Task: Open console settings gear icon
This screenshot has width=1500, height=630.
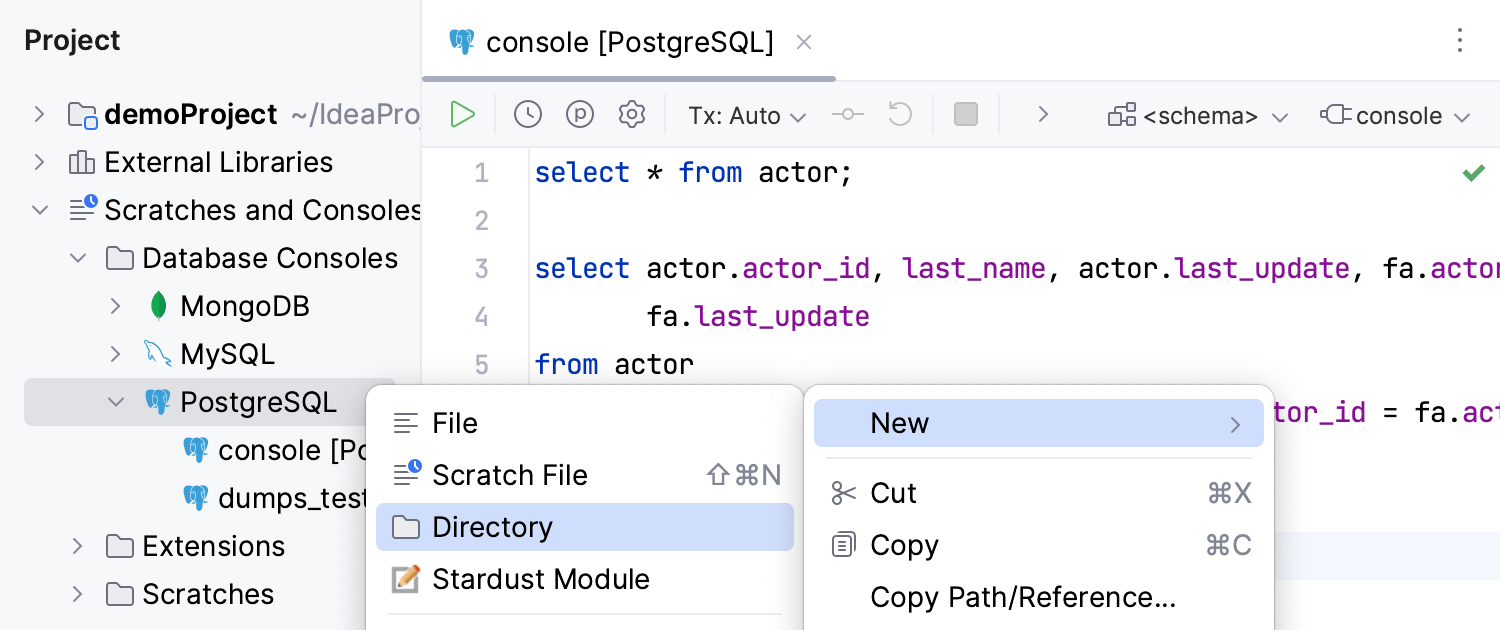Action: coord(631,115)
